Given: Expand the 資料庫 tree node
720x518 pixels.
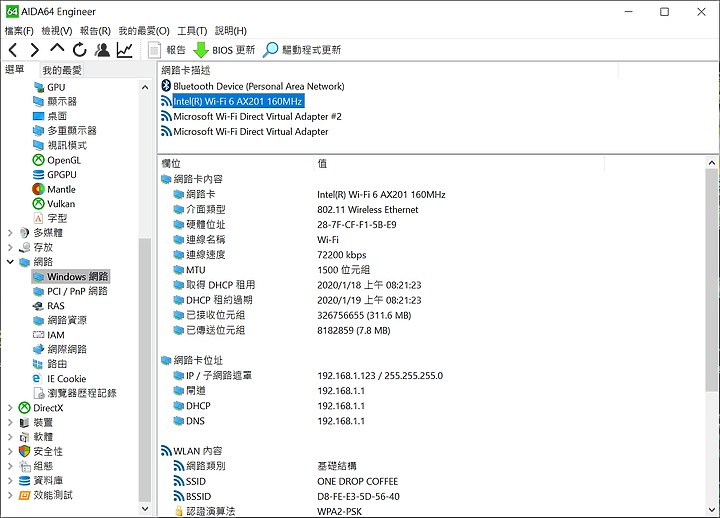Looking at the screenshot, I should (10, 481).
